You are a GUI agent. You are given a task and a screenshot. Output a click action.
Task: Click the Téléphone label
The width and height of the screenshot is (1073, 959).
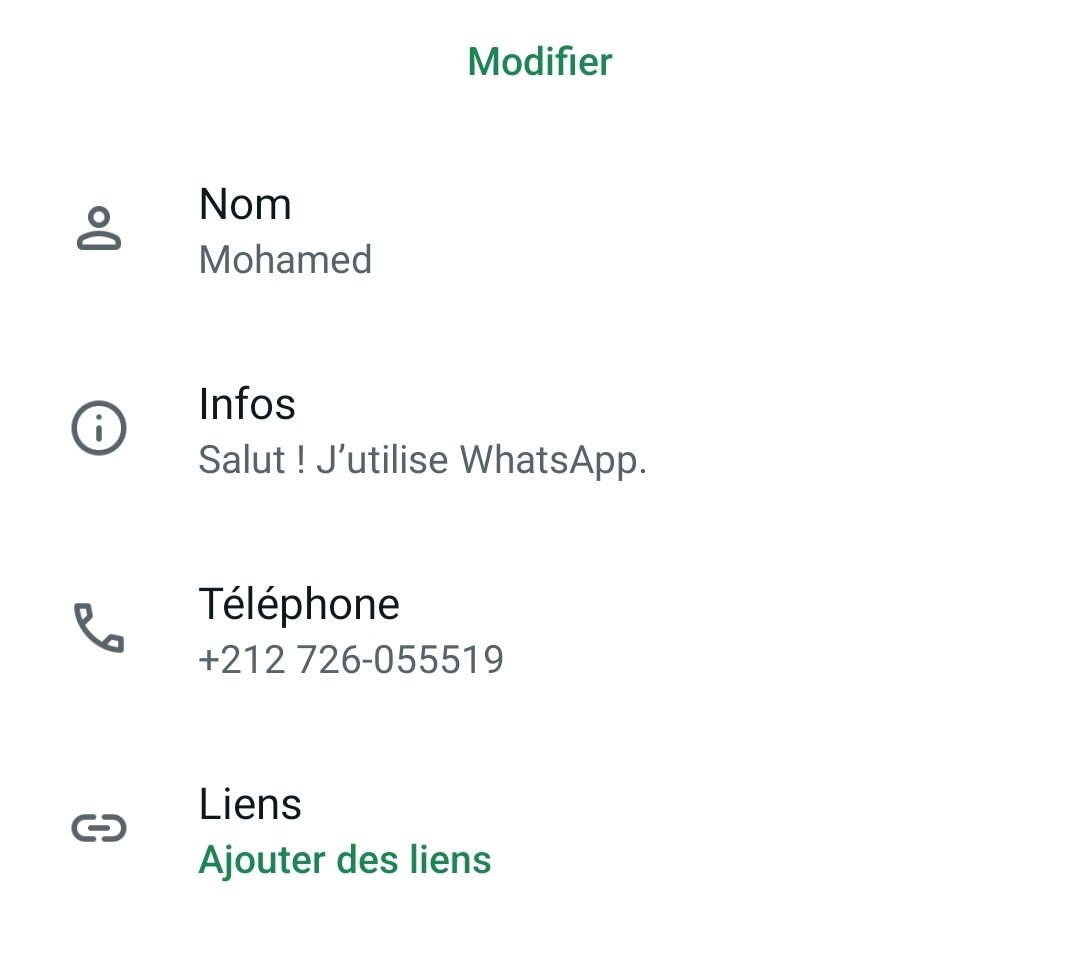point(299,604)
